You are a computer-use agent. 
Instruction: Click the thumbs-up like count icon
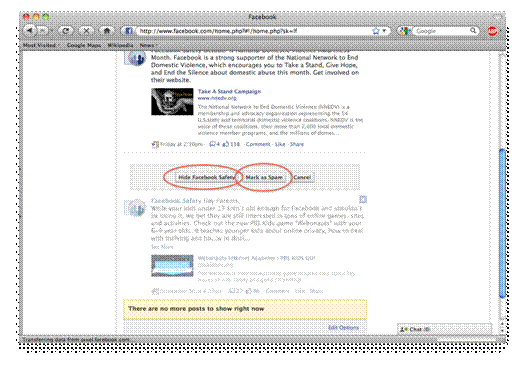[226, 144]
